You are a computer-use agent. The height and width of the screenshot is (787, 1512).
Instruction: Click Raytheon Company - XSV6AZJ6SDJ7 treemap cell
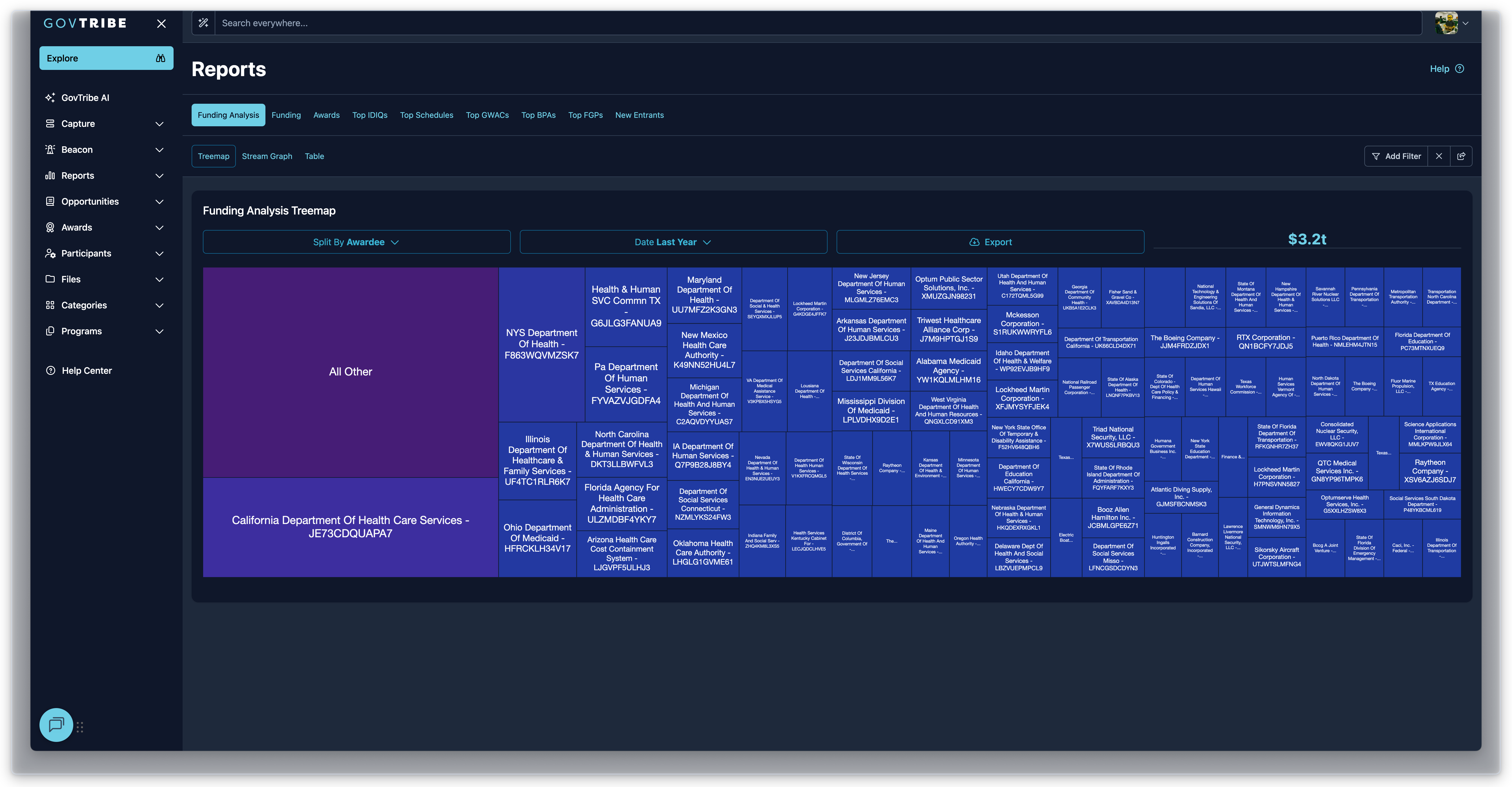click(x=1429, y=471)
